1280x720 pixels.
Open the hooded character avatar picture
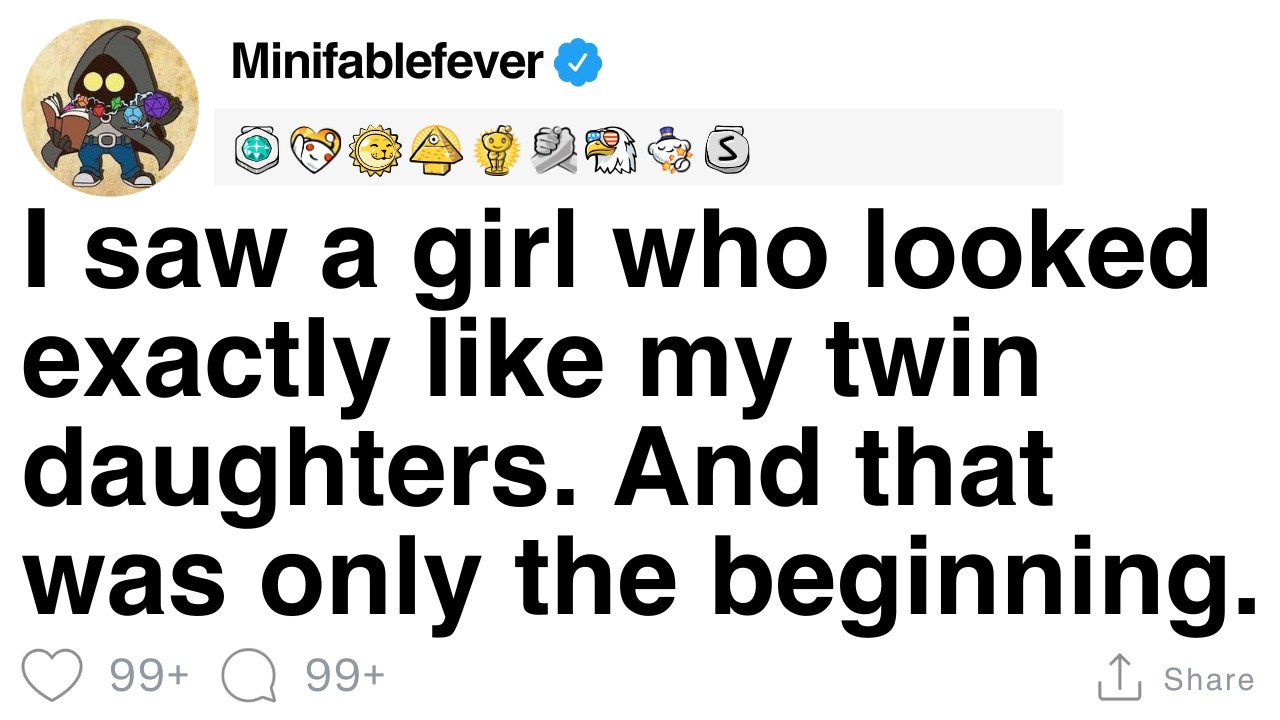point(110,107)
